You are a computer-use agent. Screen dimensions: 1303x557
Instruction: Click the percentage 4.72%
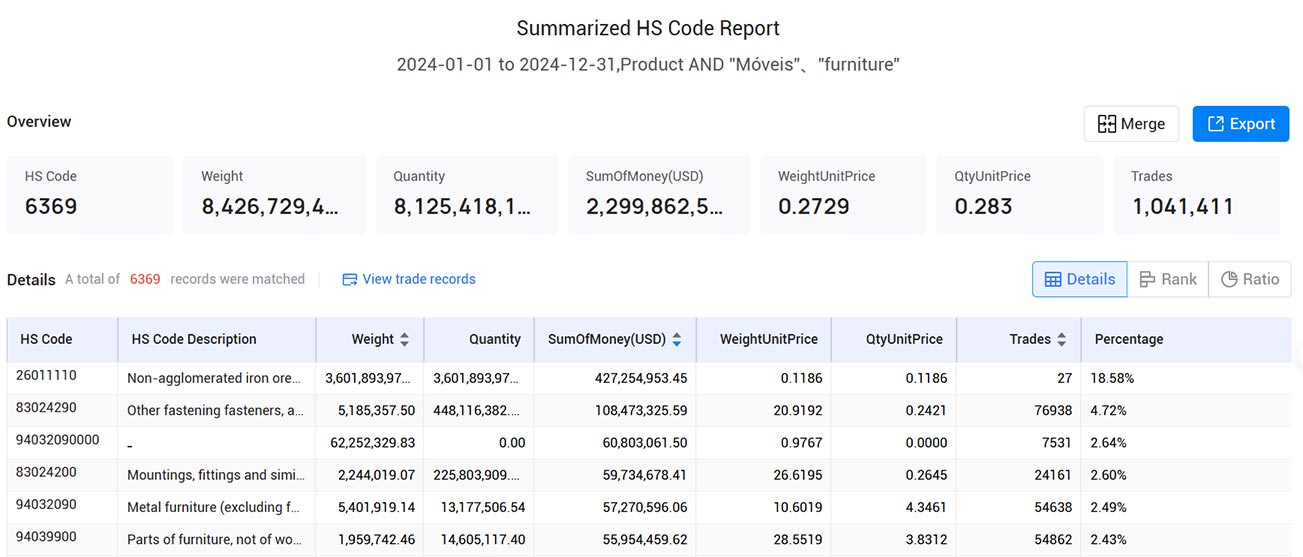(x=1108, y=410)
